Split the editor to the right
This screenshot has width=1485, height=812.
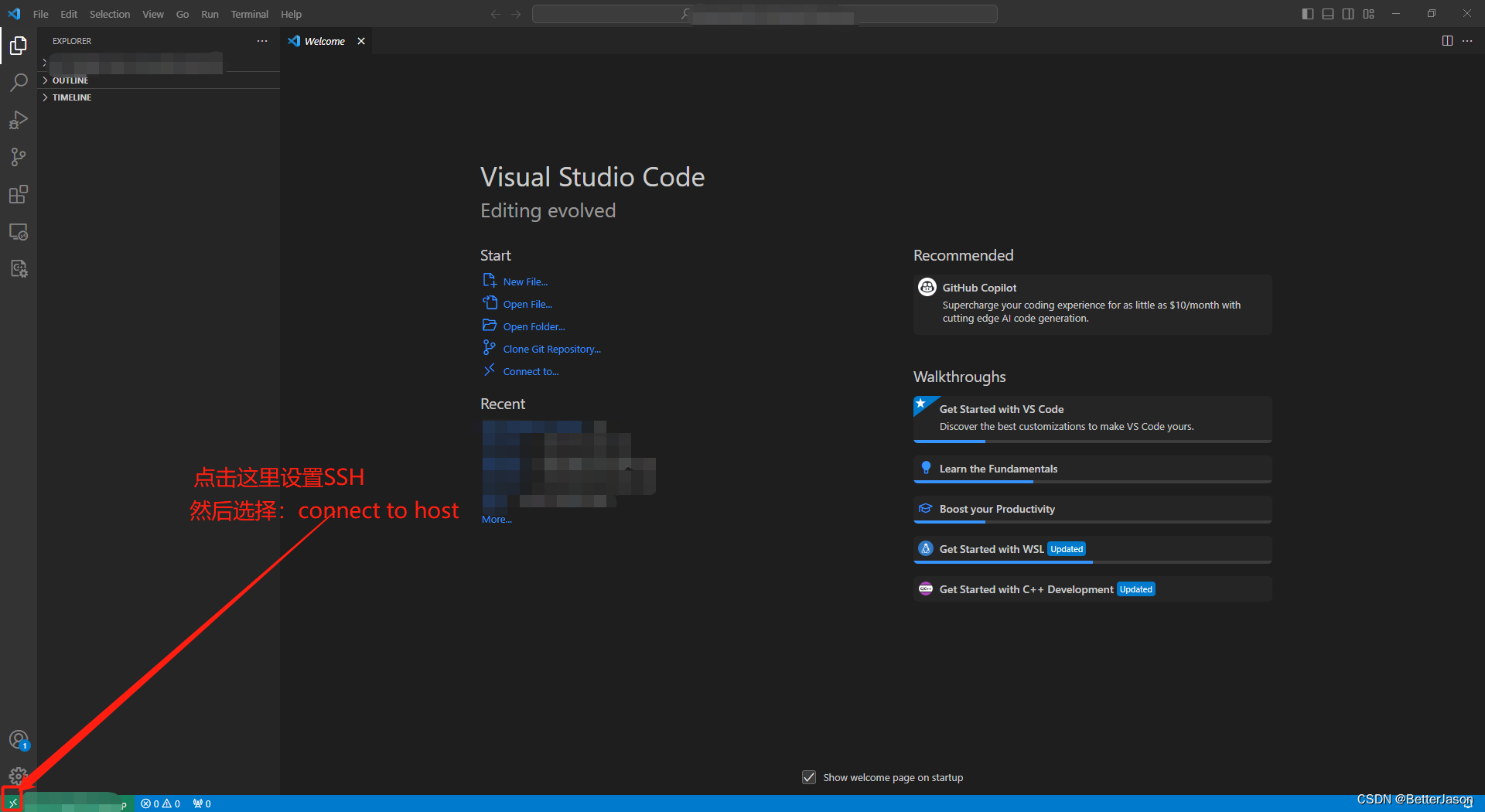coord(1447,41)
